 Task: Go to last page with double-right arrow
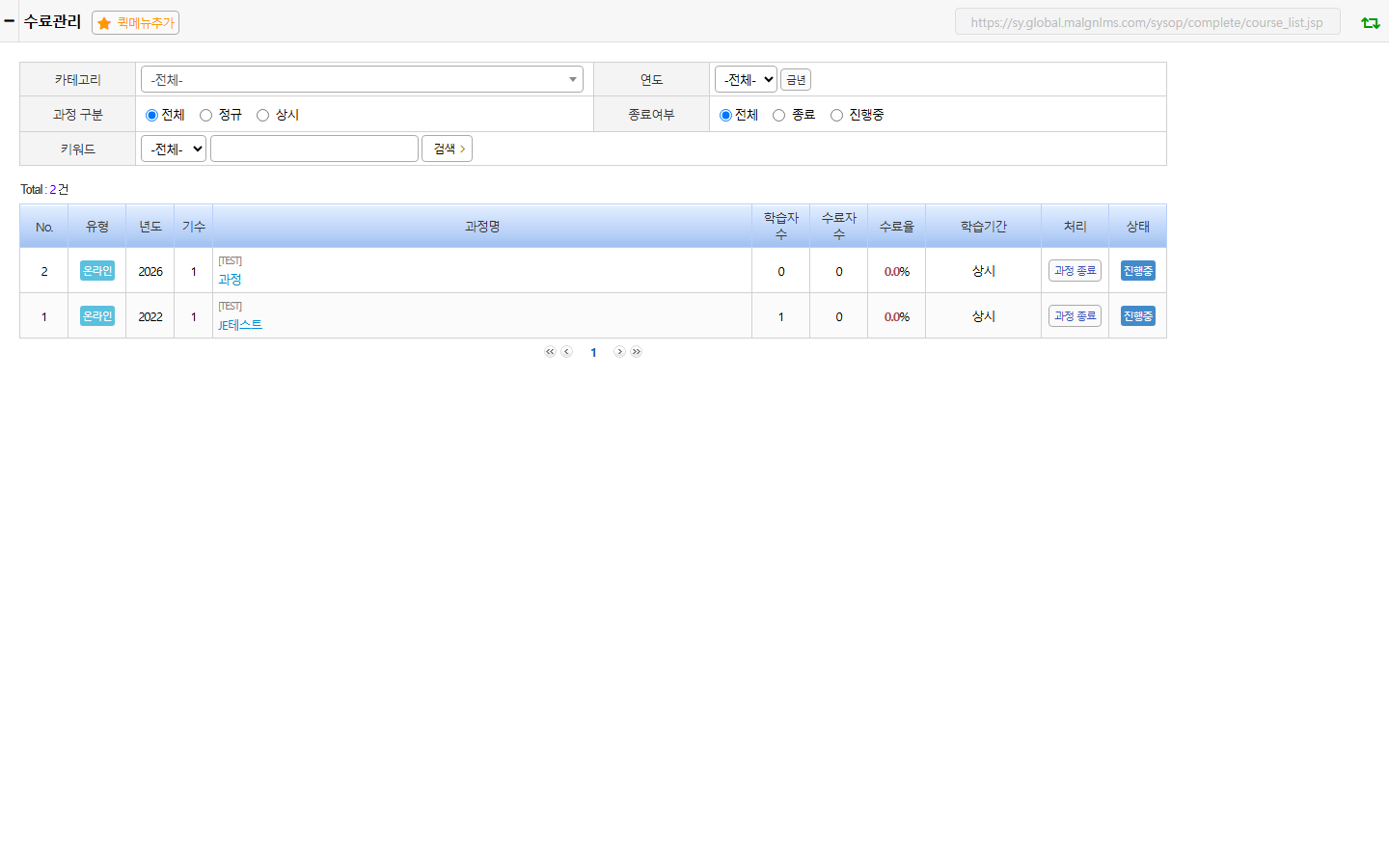tap(636, 352)
